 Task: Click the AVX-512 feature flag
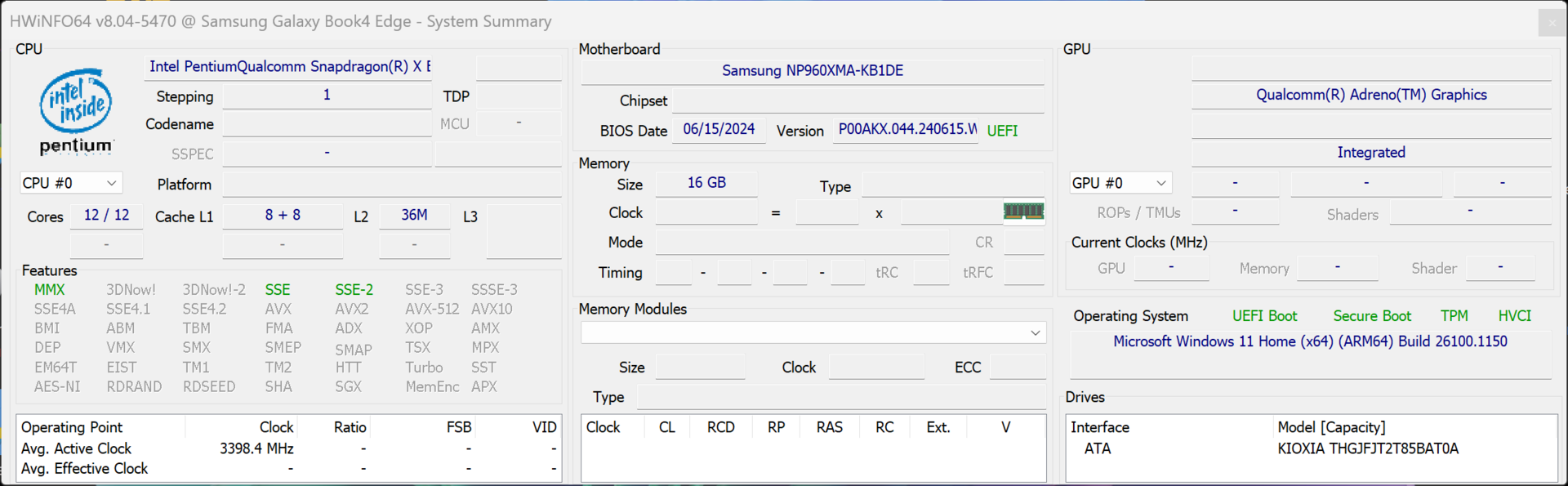tap(432, 310)
